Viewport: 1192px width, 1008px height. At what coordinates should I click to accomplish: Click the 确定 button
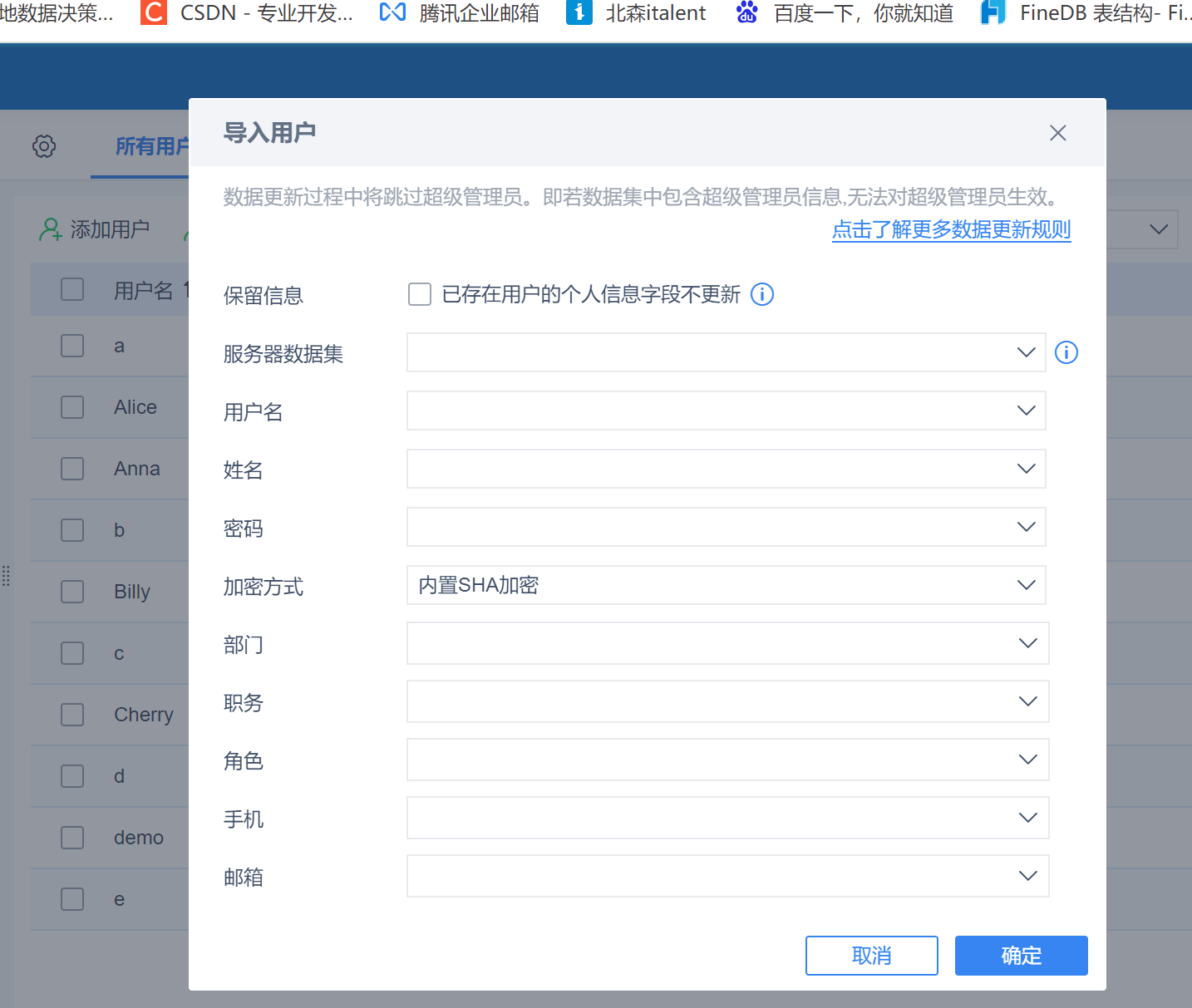[x=1021, y=956]
